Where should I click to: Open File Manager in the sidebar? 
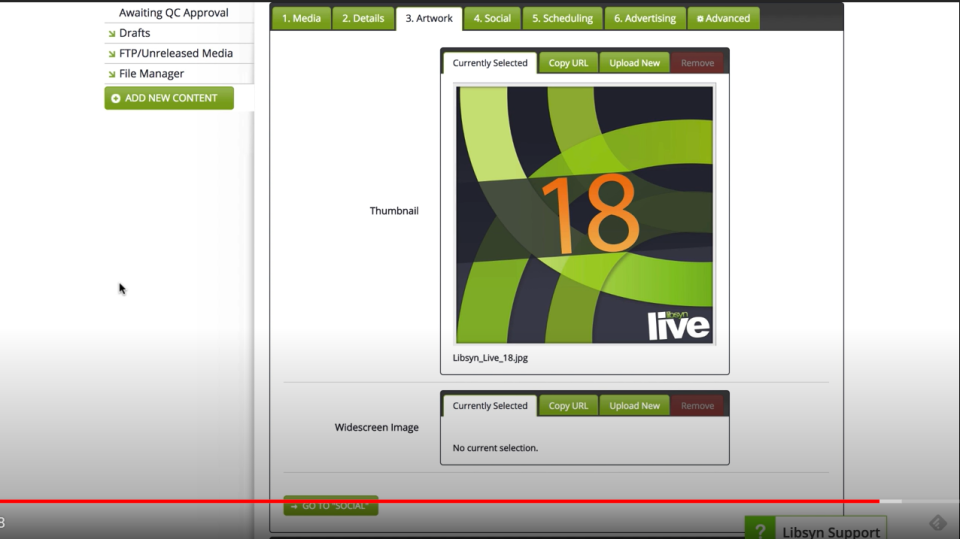point(151,74)
